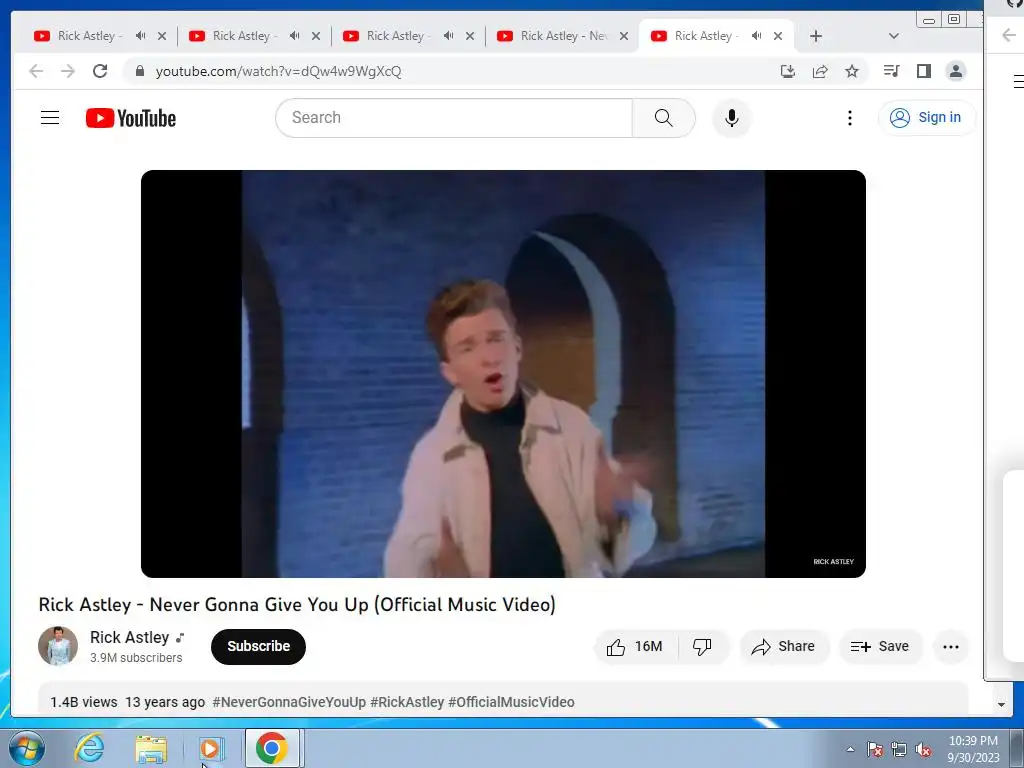Like the video (16M)
Viewport: 1024px width, 768px height.
[634, 647]
